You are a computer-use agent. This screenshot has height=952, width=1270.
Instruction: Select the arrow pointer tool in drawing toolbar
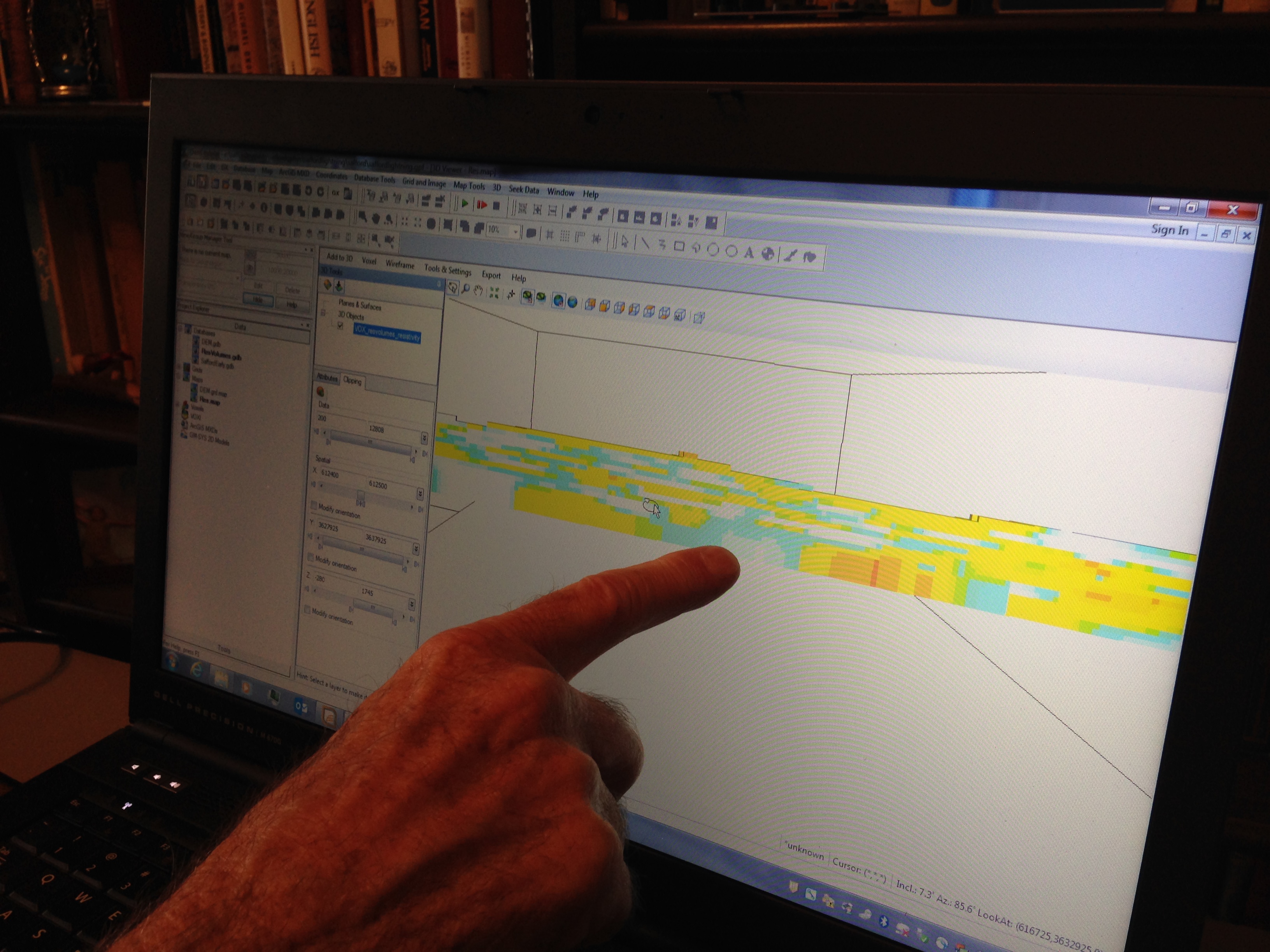pos(624,241)
